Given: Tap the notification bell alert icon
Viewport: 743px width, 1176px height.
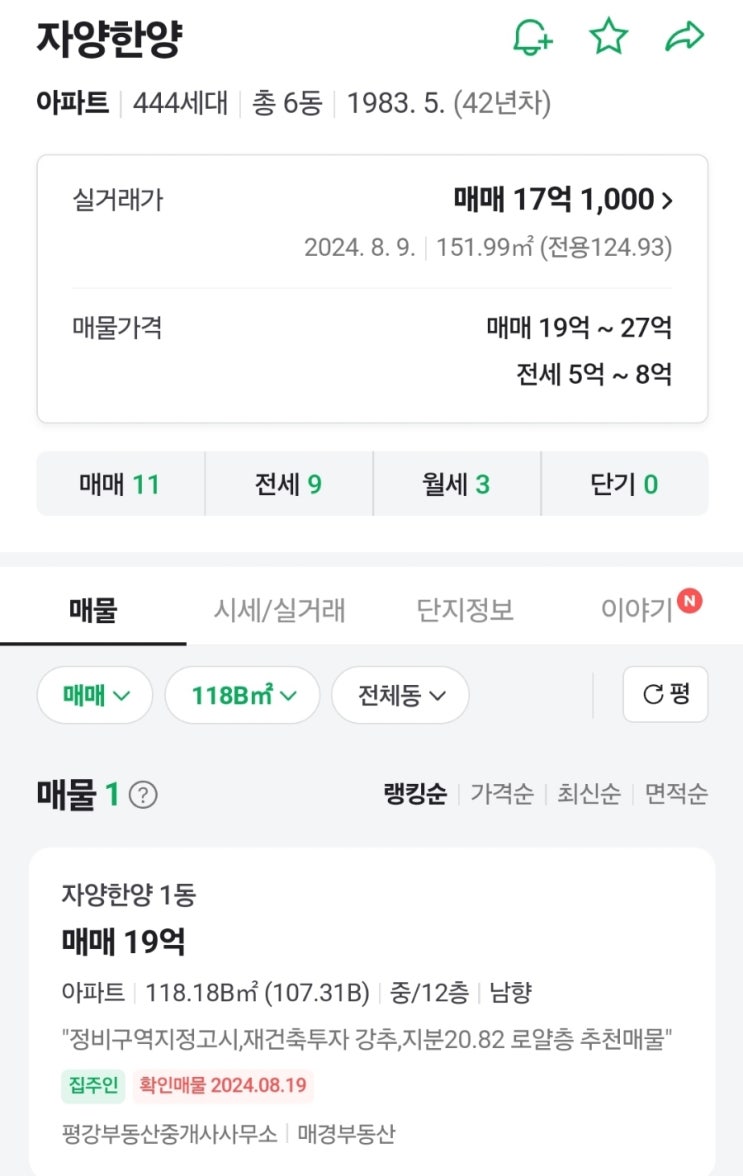Looking at the screenshot, I should click(532, 37).
